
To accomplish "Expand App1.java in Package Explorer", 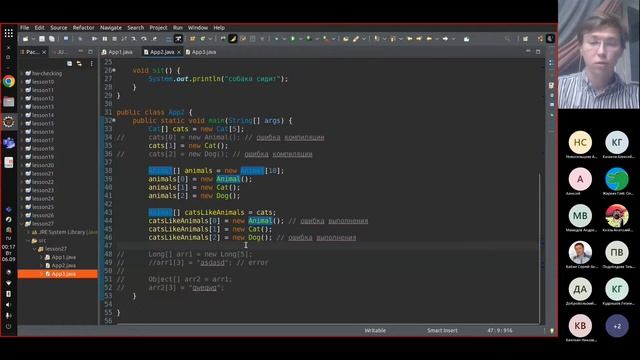I will [x=41, y=257].
